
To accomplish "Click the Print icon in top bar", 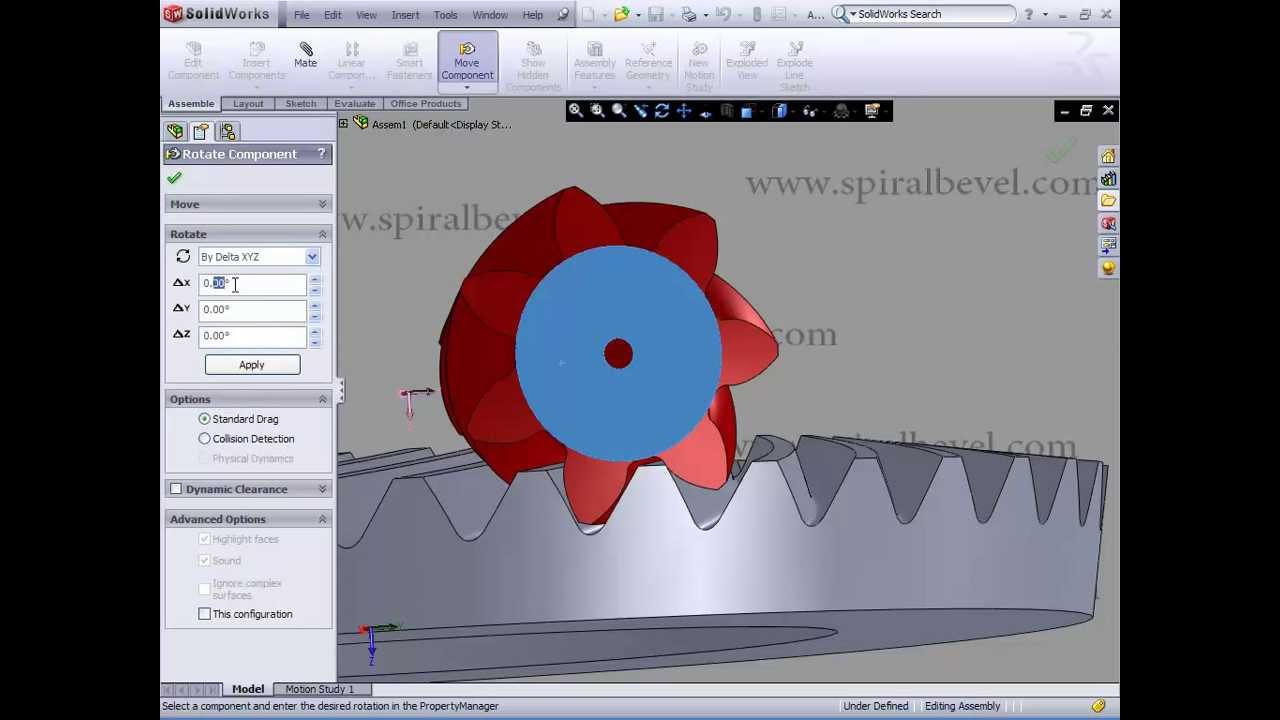I will tap(688, 14).
